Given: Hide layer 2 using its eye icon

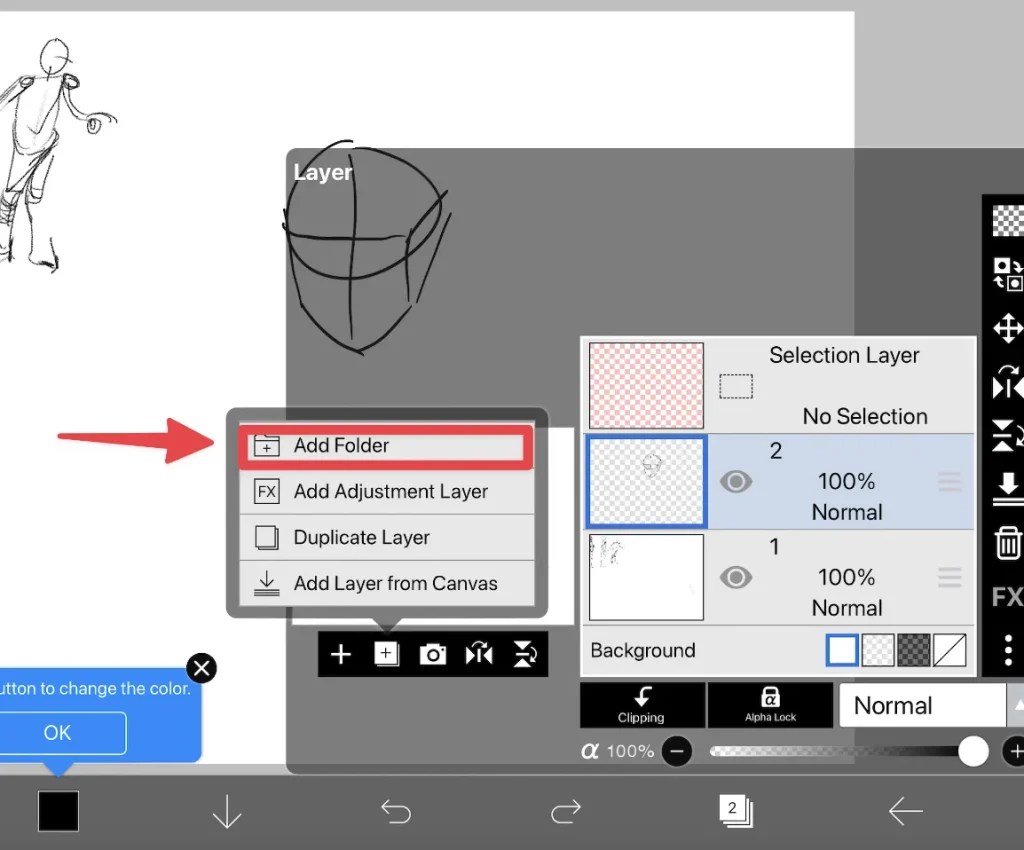Looking at the screenshot, I should pyautogui.click(x=737, y=481).
